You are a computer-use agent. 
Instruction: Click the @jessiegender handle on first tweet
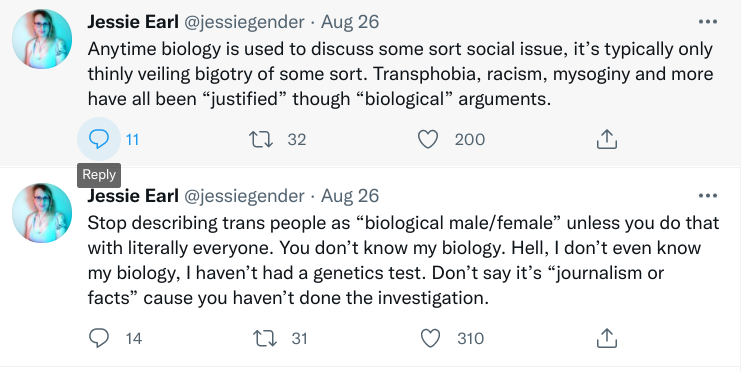click(x=244, y=22)
